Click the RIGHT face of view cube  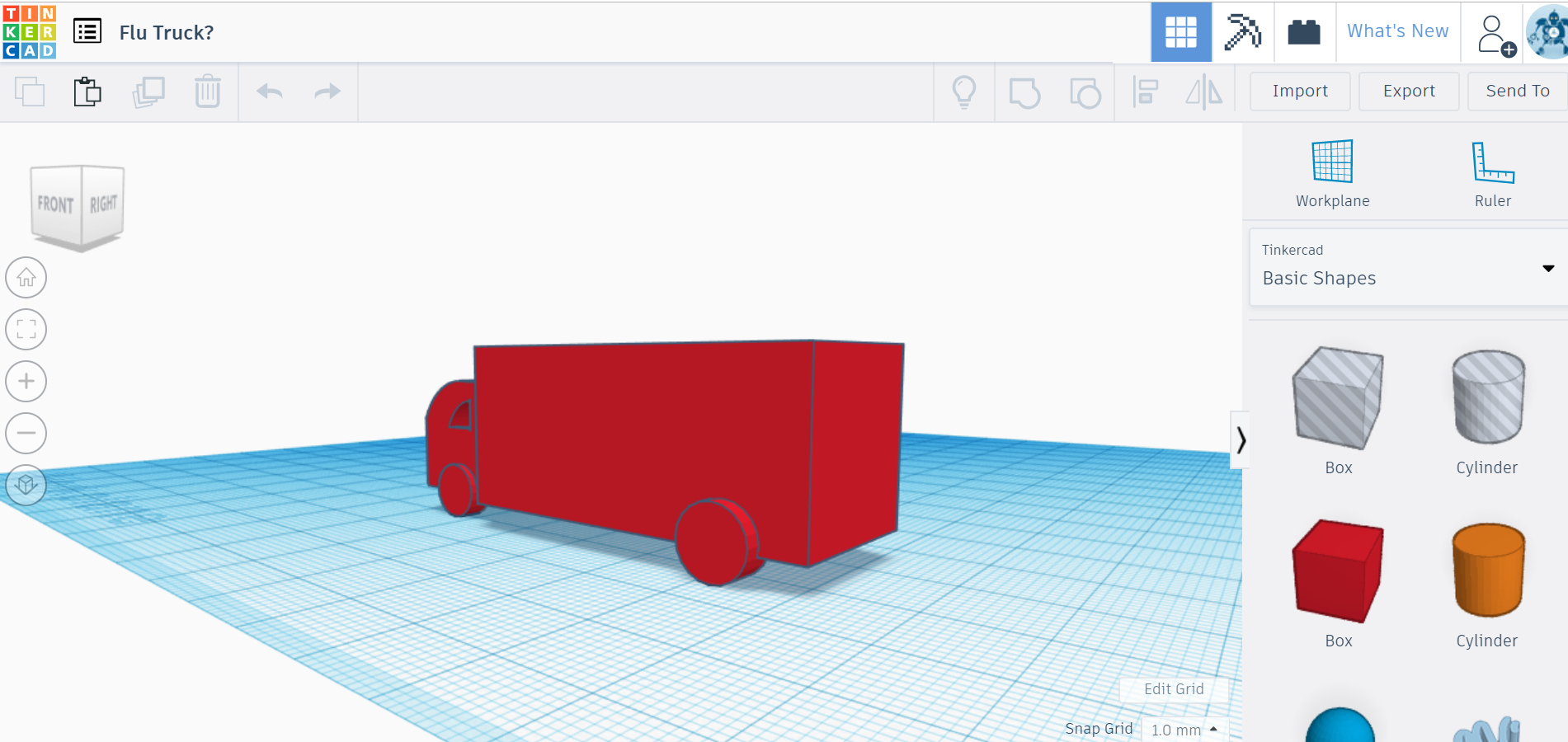click(104, 203)
